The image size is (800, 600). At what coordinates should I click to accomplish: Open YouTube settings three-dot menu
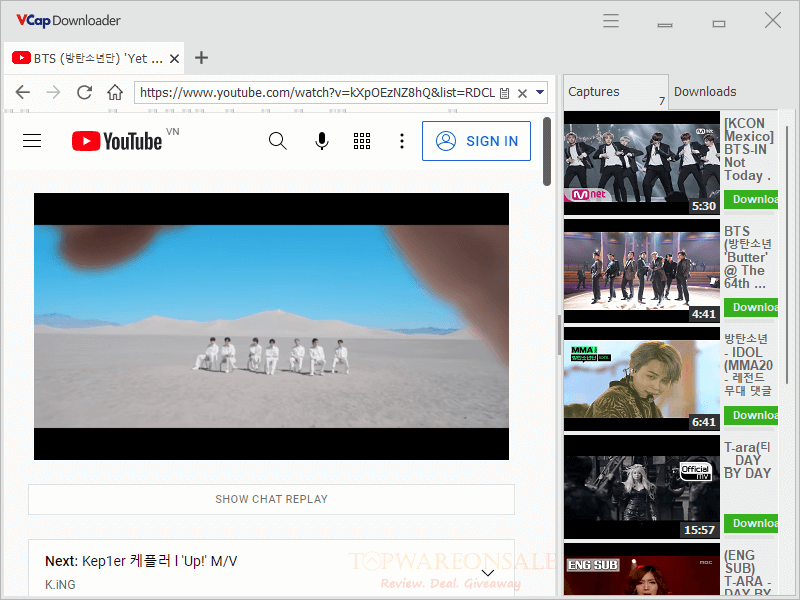click(x=402, y=141)
